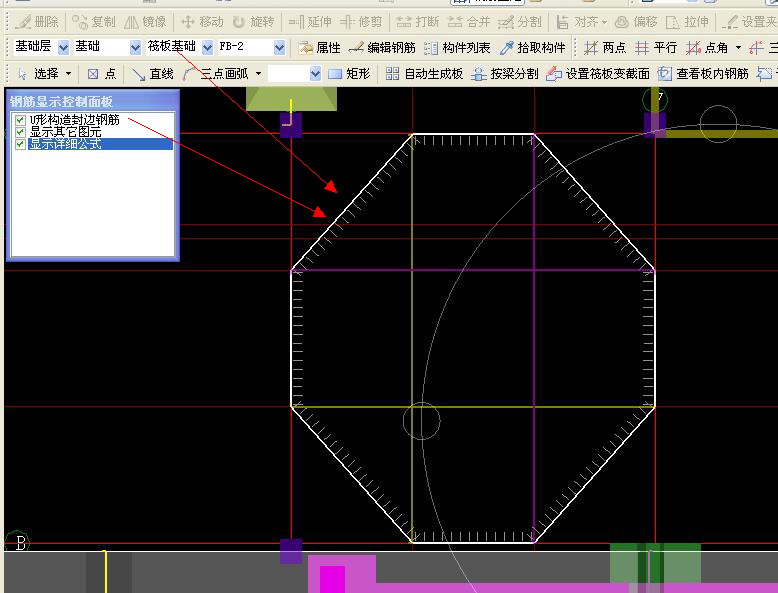Select the 打断 (break) tool
Screen dimensions: 778x593
coord(418,22)
